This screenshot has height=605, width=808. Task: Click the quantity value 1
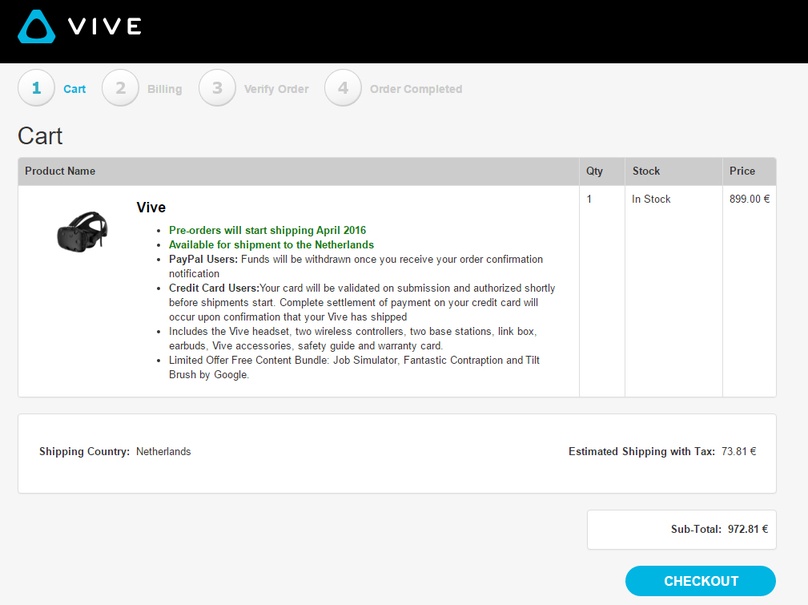[589, 199]
